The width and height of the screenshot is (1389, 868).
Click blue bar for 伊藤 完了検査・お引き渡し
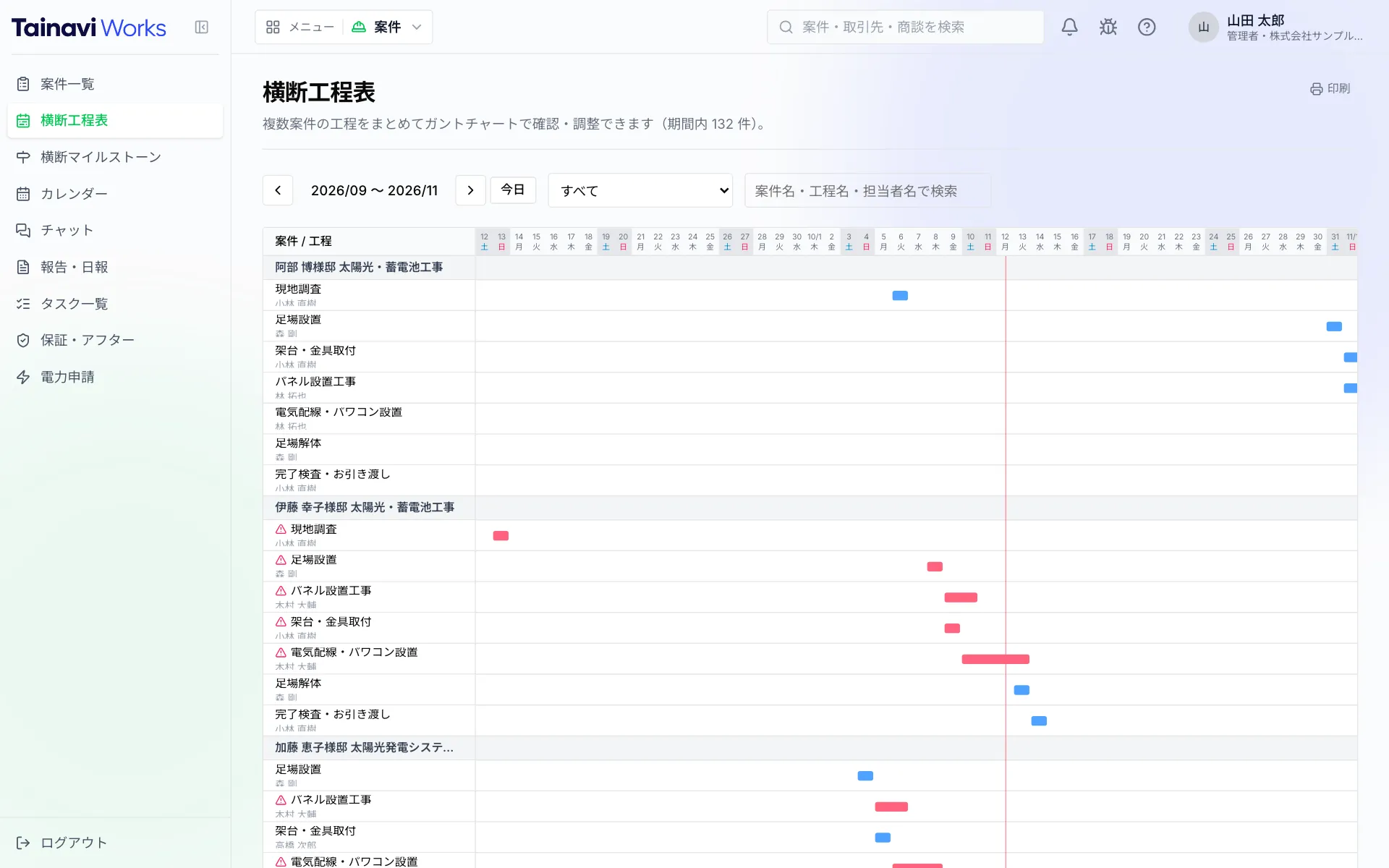(1039, 721)
